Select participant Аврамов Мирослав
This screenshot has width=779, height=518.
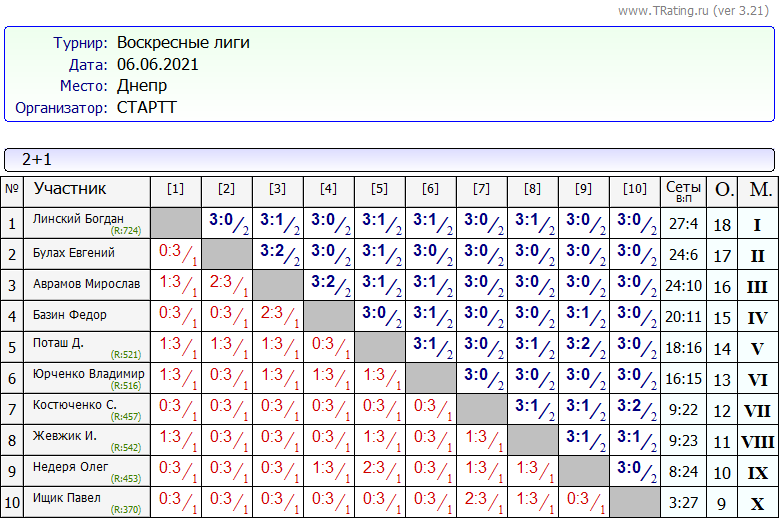point(86,284)
